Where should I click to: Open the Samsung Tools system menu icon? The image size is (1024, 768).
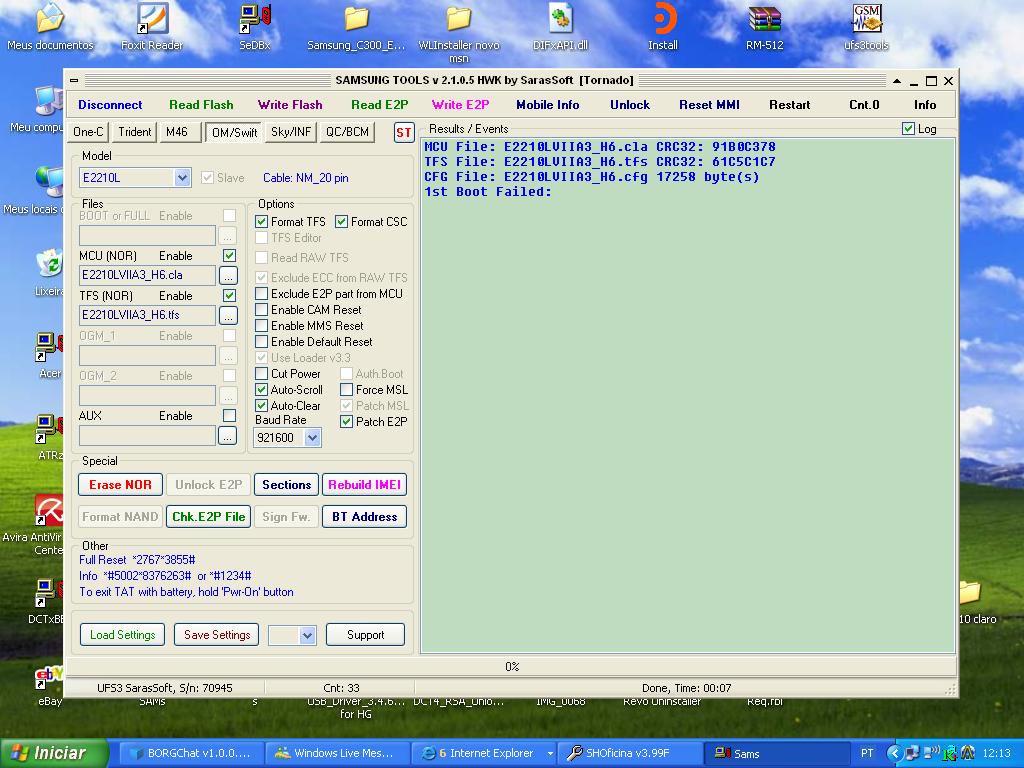click(74, 80)
